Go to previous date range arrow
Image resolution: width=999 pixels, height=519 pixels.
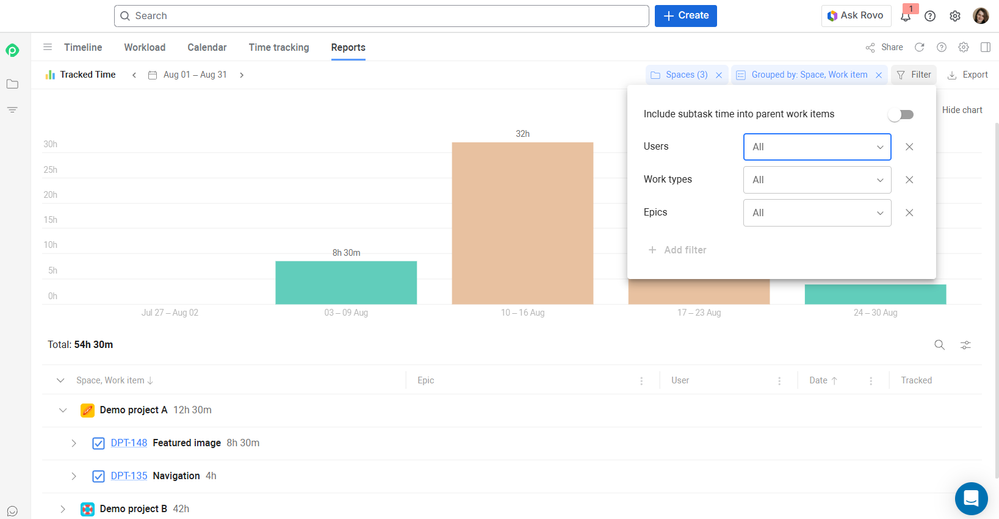134,75
